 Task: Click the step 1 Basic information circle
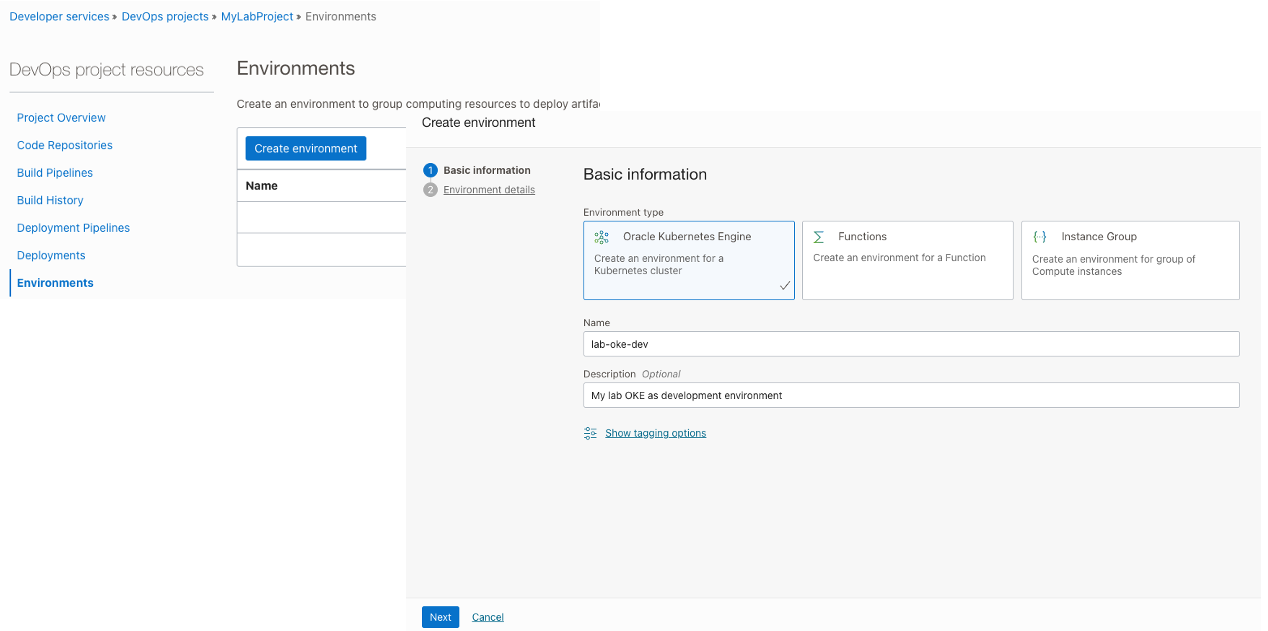click(431, 170)
